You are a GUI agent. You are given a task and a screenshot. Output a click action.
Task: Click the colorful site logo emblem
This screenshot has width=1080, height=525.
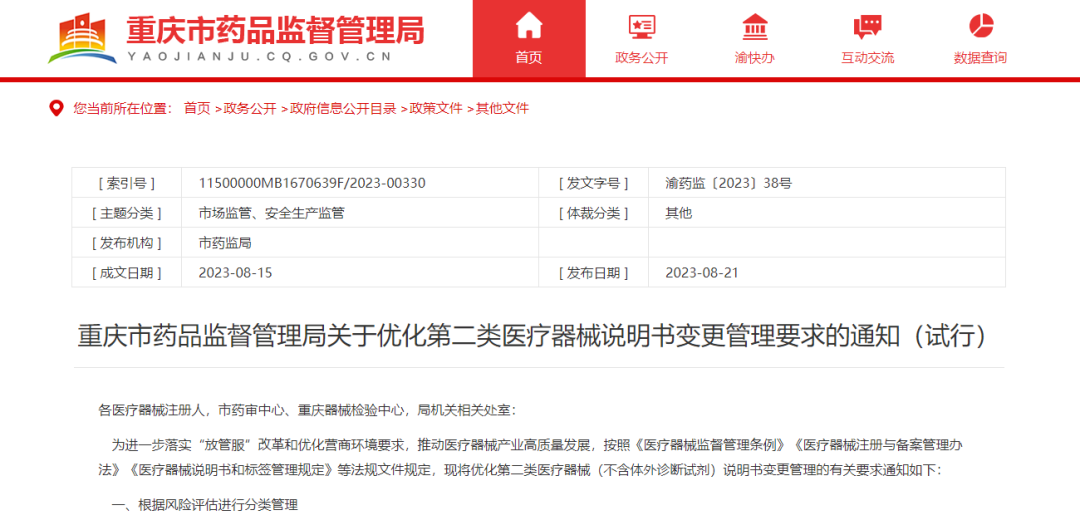83,38
